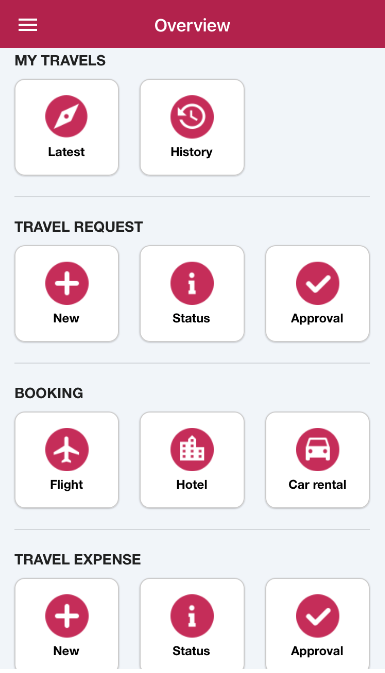The width and height of the screenshot is (385, 673).
Task: Check Travel Request Status info icon
Action: [x=192, y=283]
